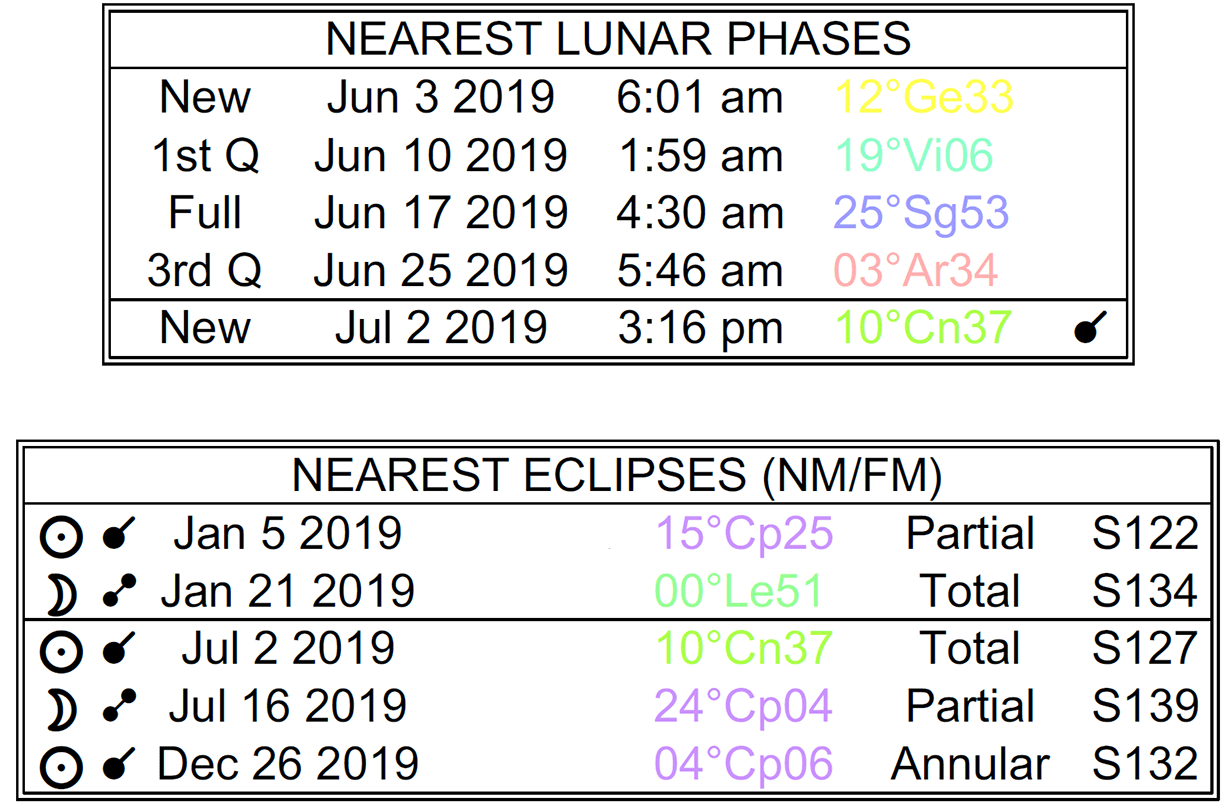
Task: Select the yellow 12°Ge33 position
Action: click(x=923, y=98)
